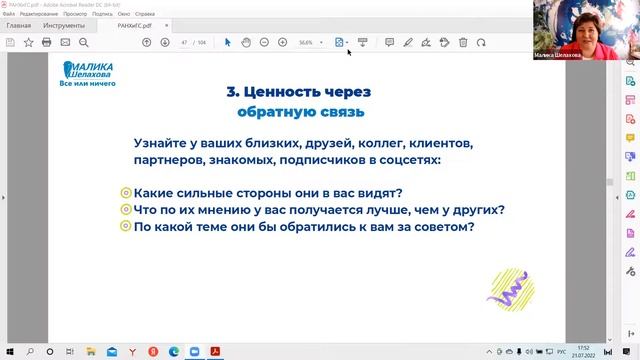Open Export PDF tool in the right pane
This screenshot has width=640, height=360.
630,81
